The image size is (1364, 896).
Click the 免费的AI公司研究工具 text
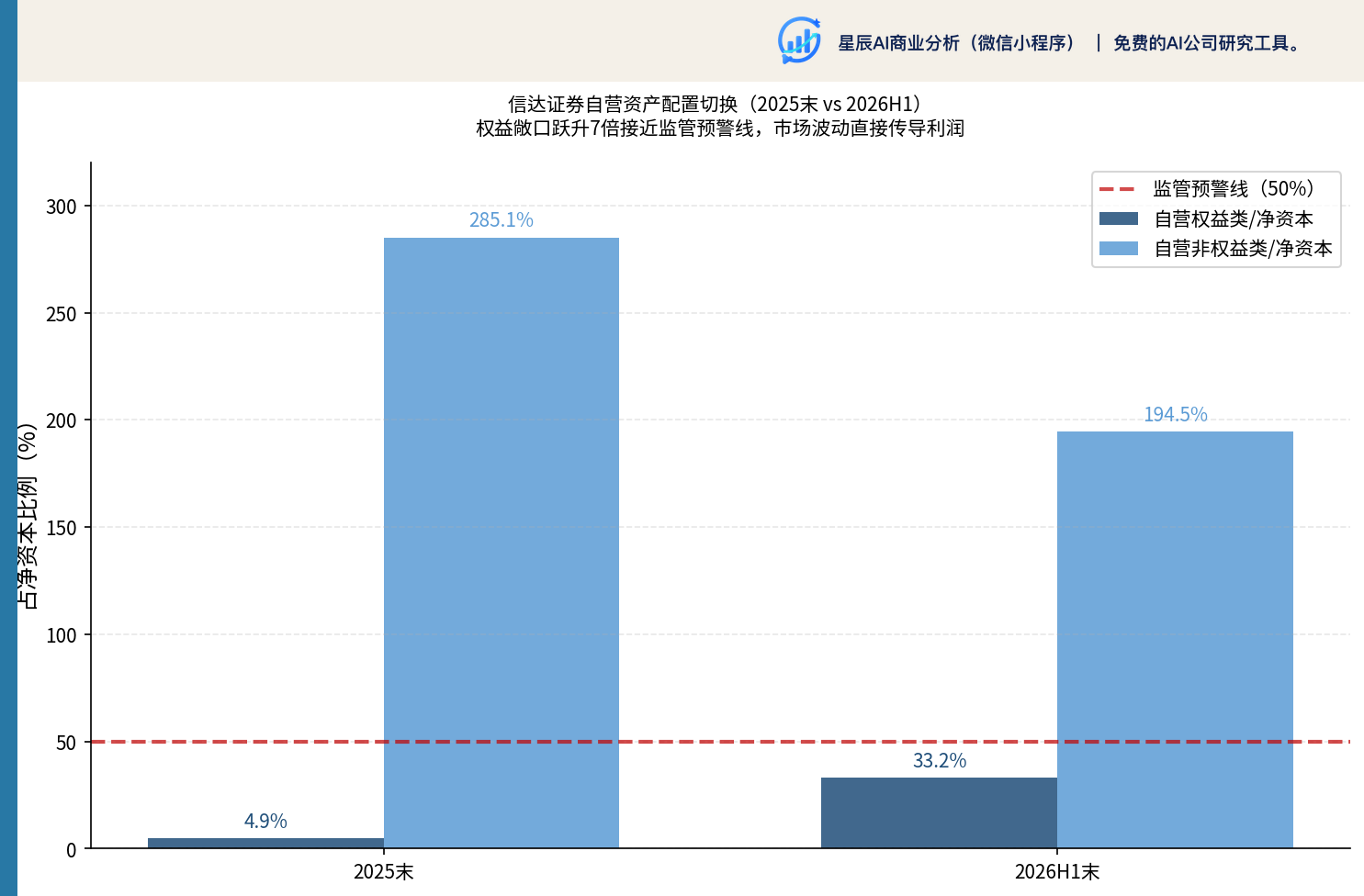pos(1209,43)
